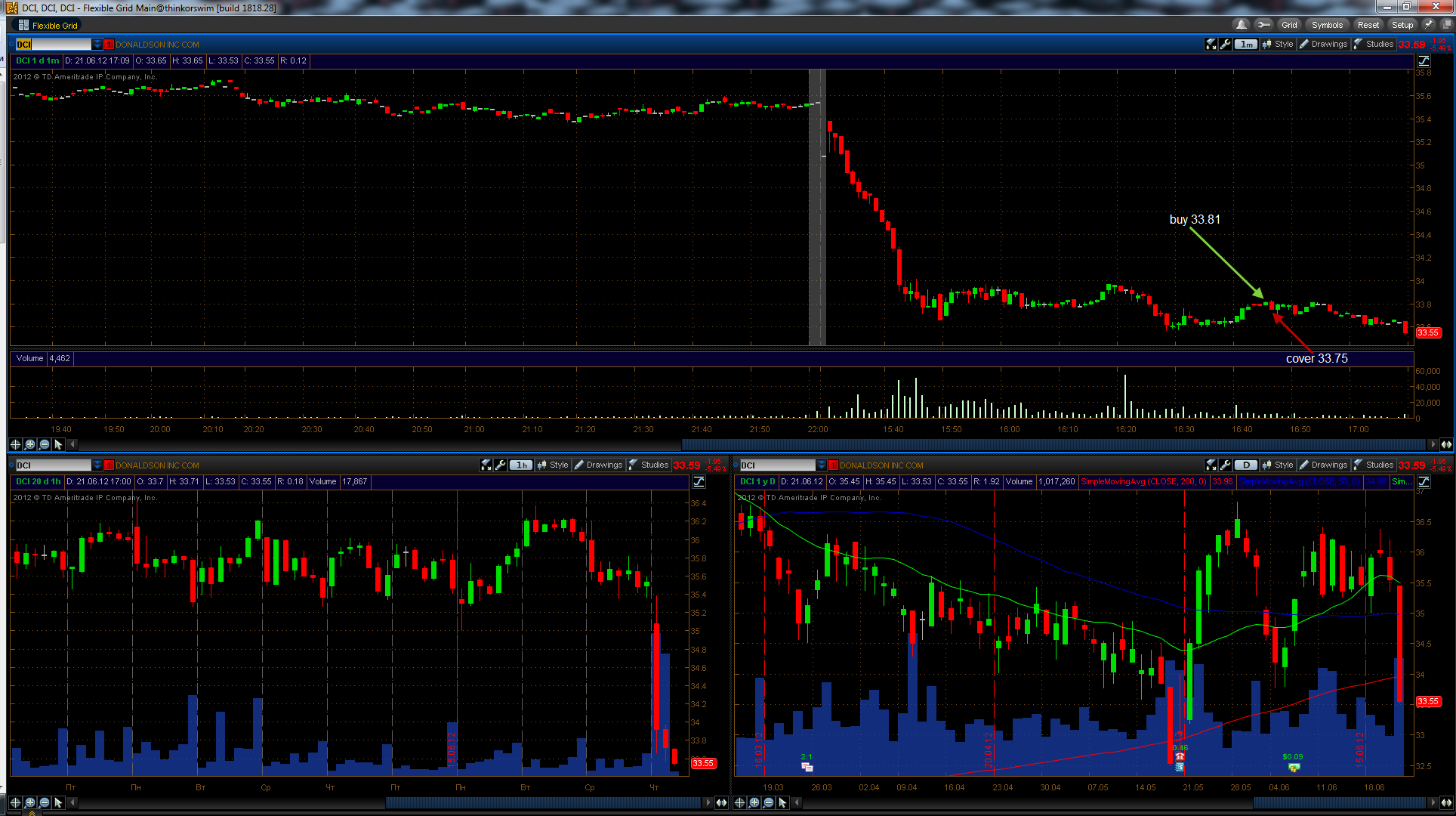
Task: Select the pointer tool in daily chart
Action: pos(782,802)
